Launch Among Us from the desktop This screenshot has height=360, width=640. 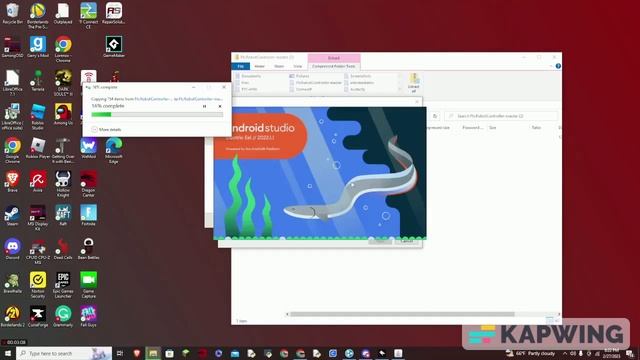pyautogui.click(x=63, y=114)
